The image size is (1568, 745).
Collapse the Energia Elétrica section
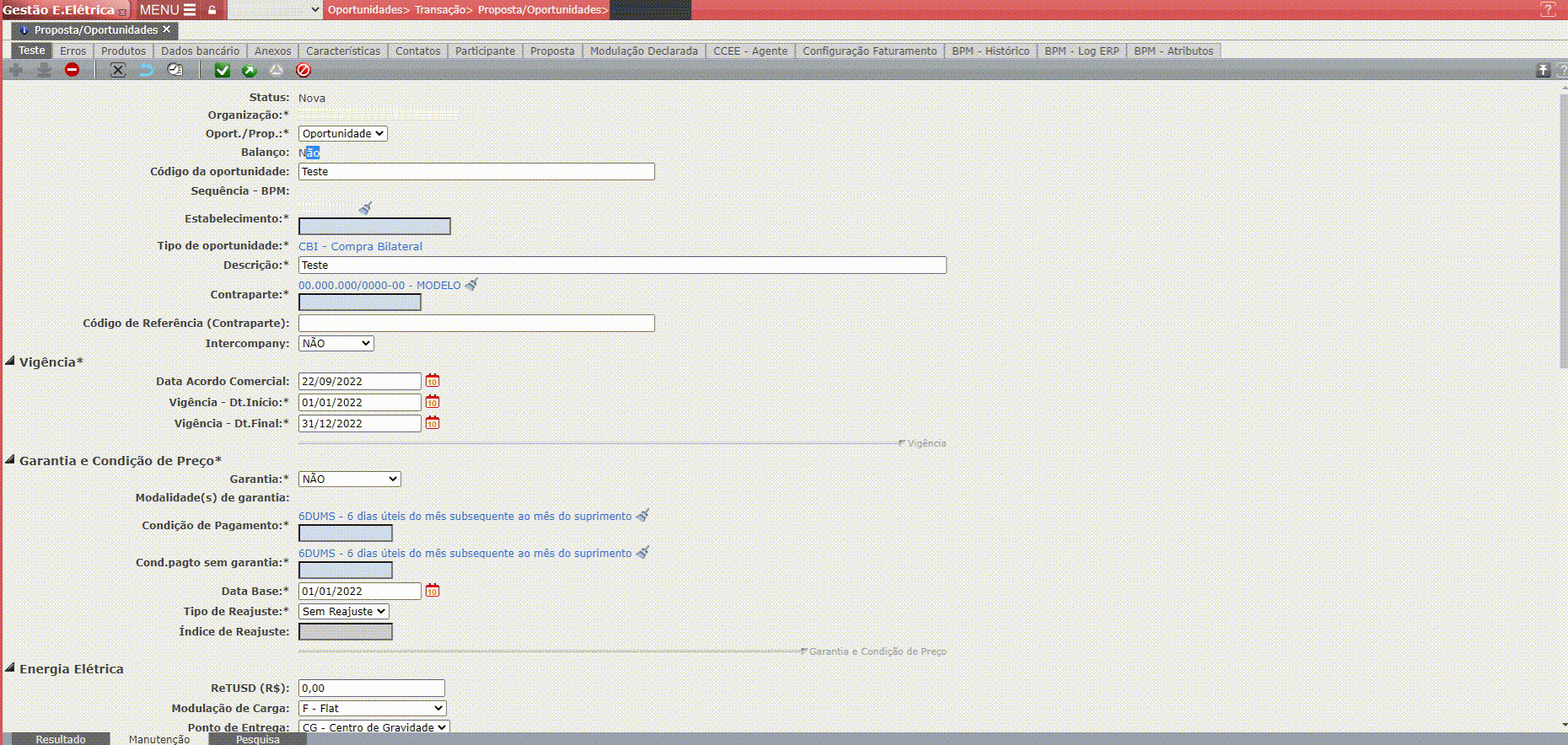pyautogui.click(x=10, y=668)
